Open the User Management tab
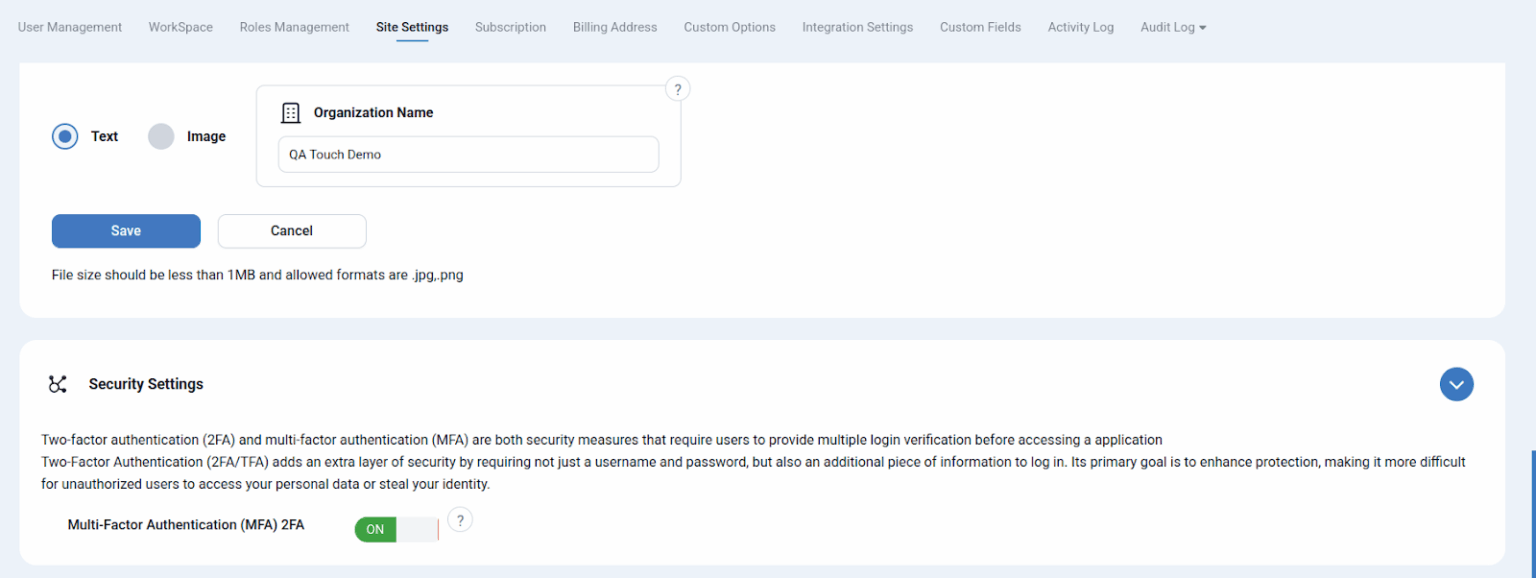This screenshot has height=578, width=1536. (70, 27)
